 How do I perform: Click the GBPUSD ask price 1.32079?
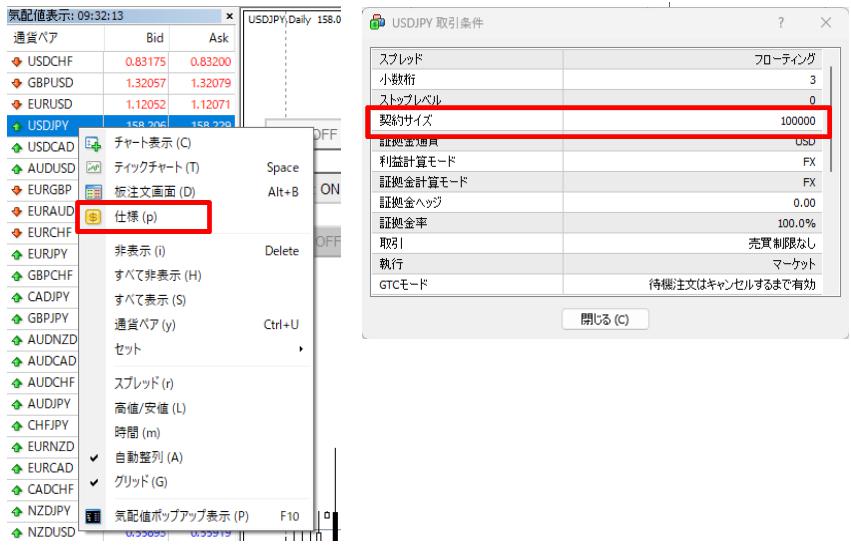(211, 83)
